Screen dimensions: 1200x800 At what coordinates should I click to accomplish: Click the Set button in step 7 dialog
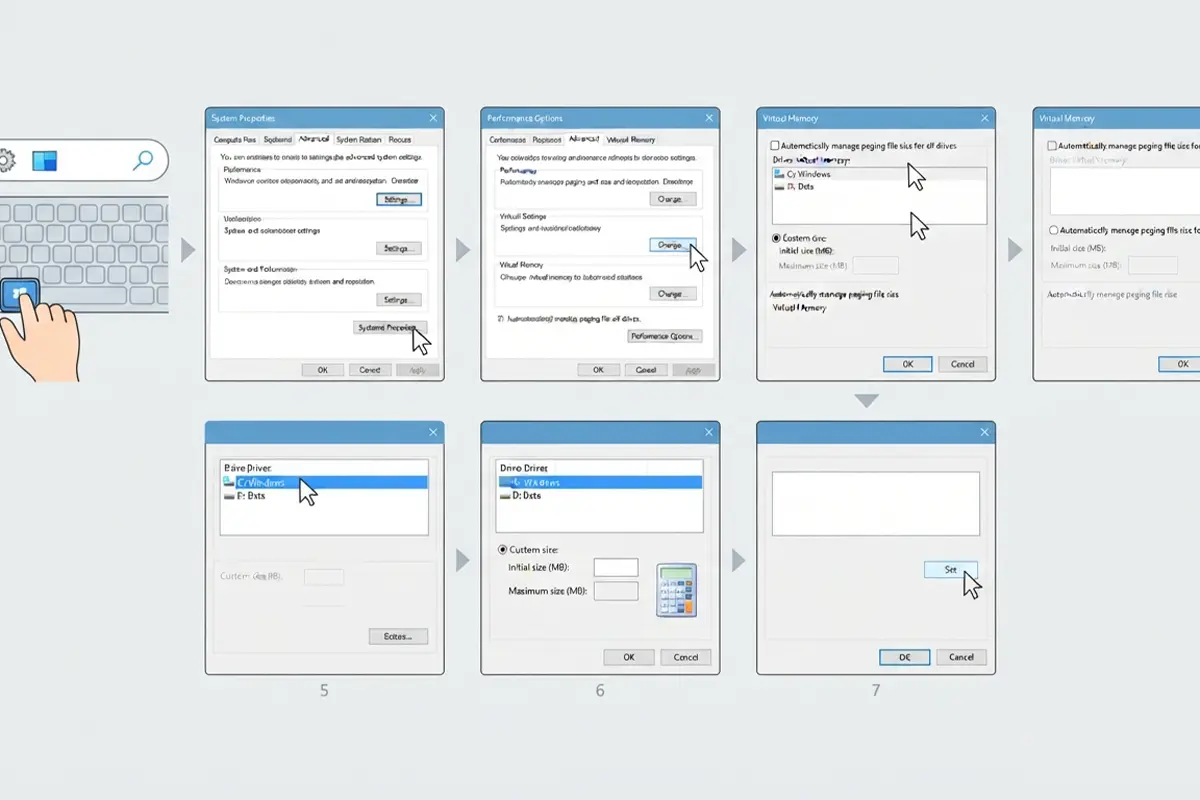(951, 569)
